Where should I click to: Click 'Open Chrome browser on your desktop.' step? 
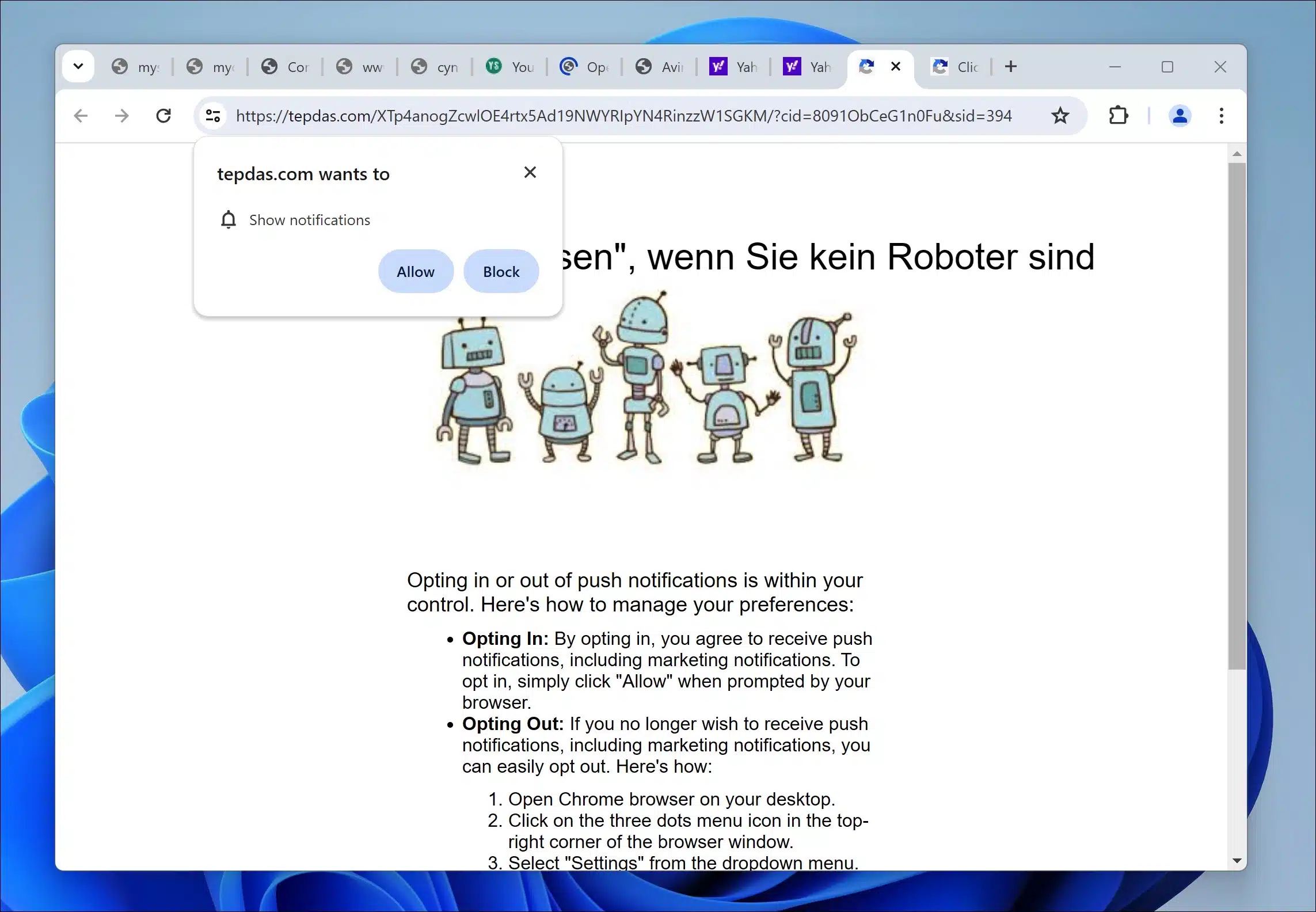point(672,799)
